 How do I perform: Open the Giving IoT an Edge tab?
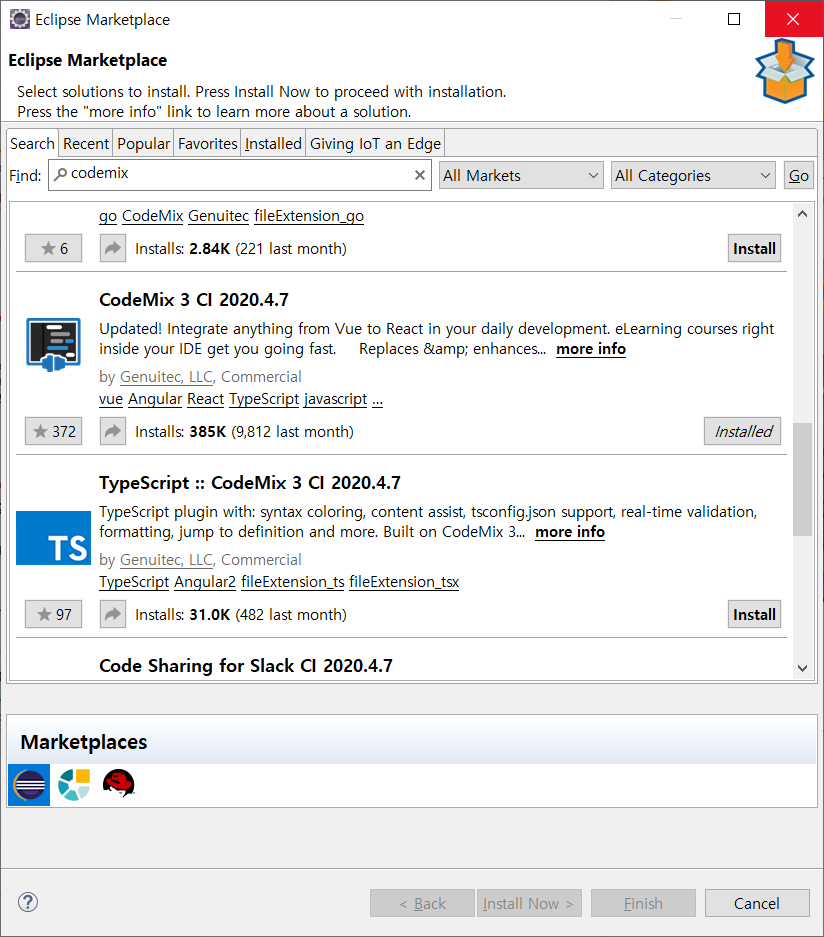(375, 144)
